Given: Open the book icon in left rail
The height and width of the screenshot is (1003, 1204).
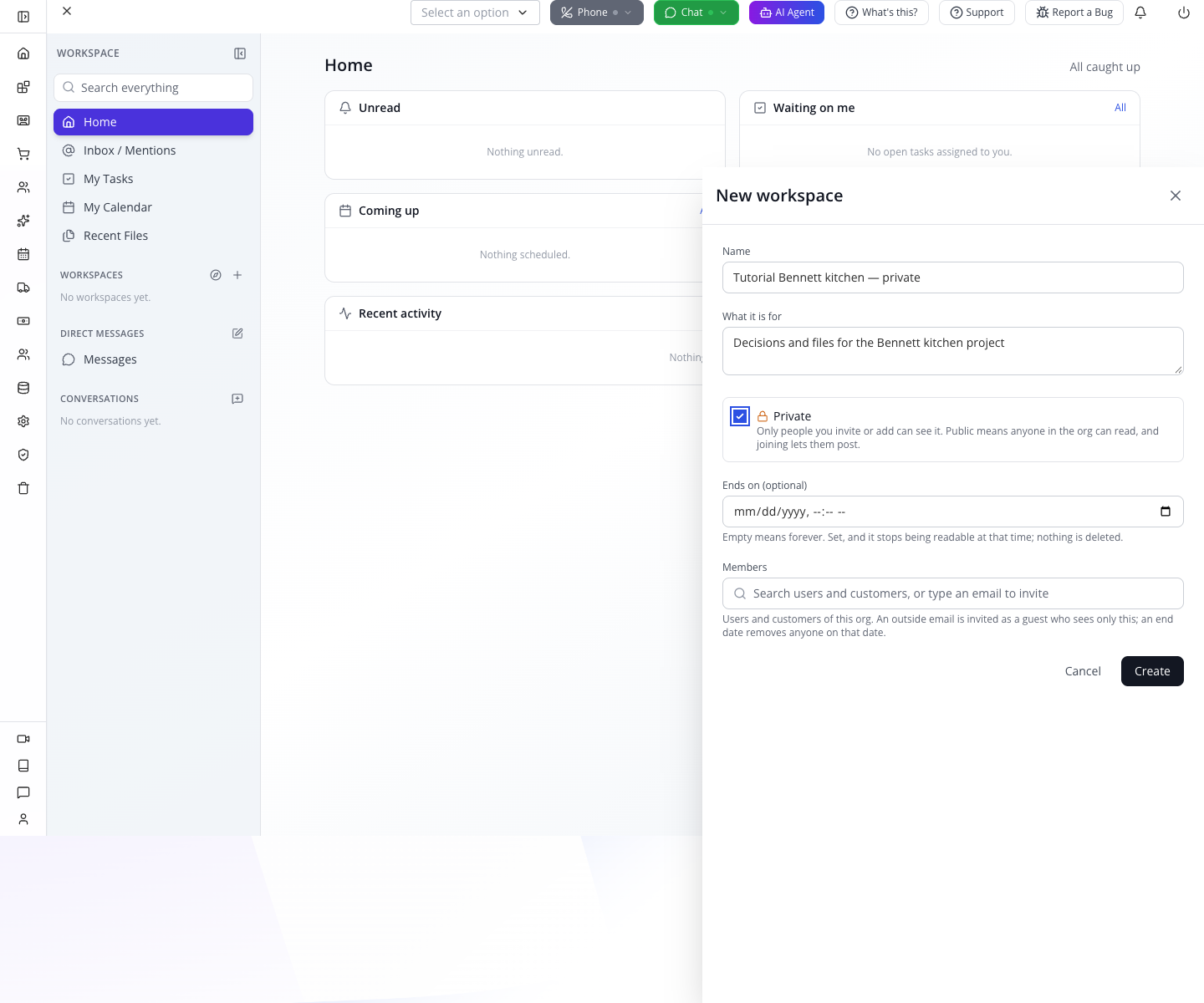Looking at the screenshot, I should (23, 766).
